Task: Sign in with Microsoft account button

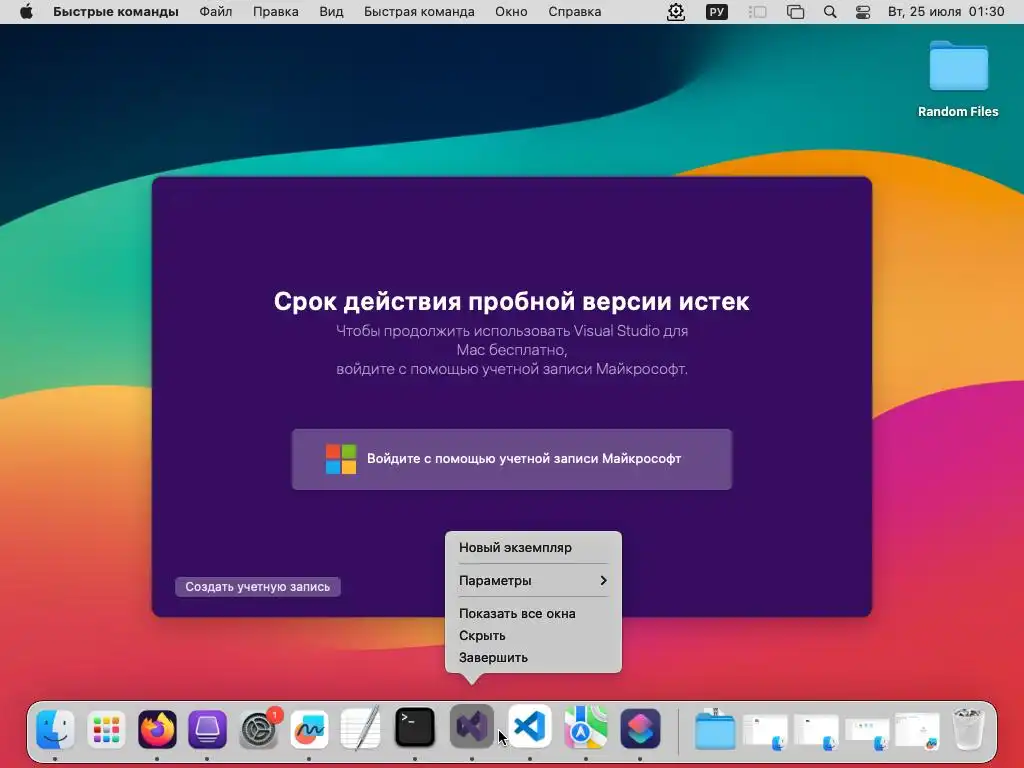Action: (511, 459)
